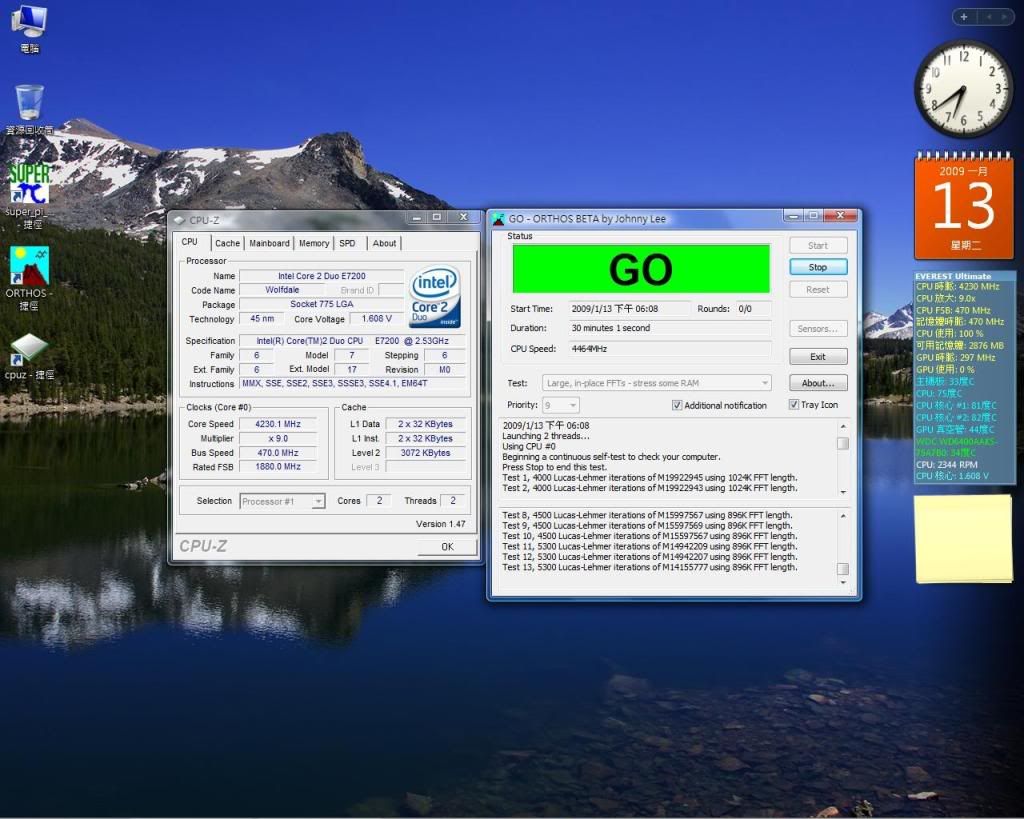Viewport: 1024px width, 819px height.
Task: Open the Processor Selection dropdown in CPU-Z
Action: tap(282, 501)
